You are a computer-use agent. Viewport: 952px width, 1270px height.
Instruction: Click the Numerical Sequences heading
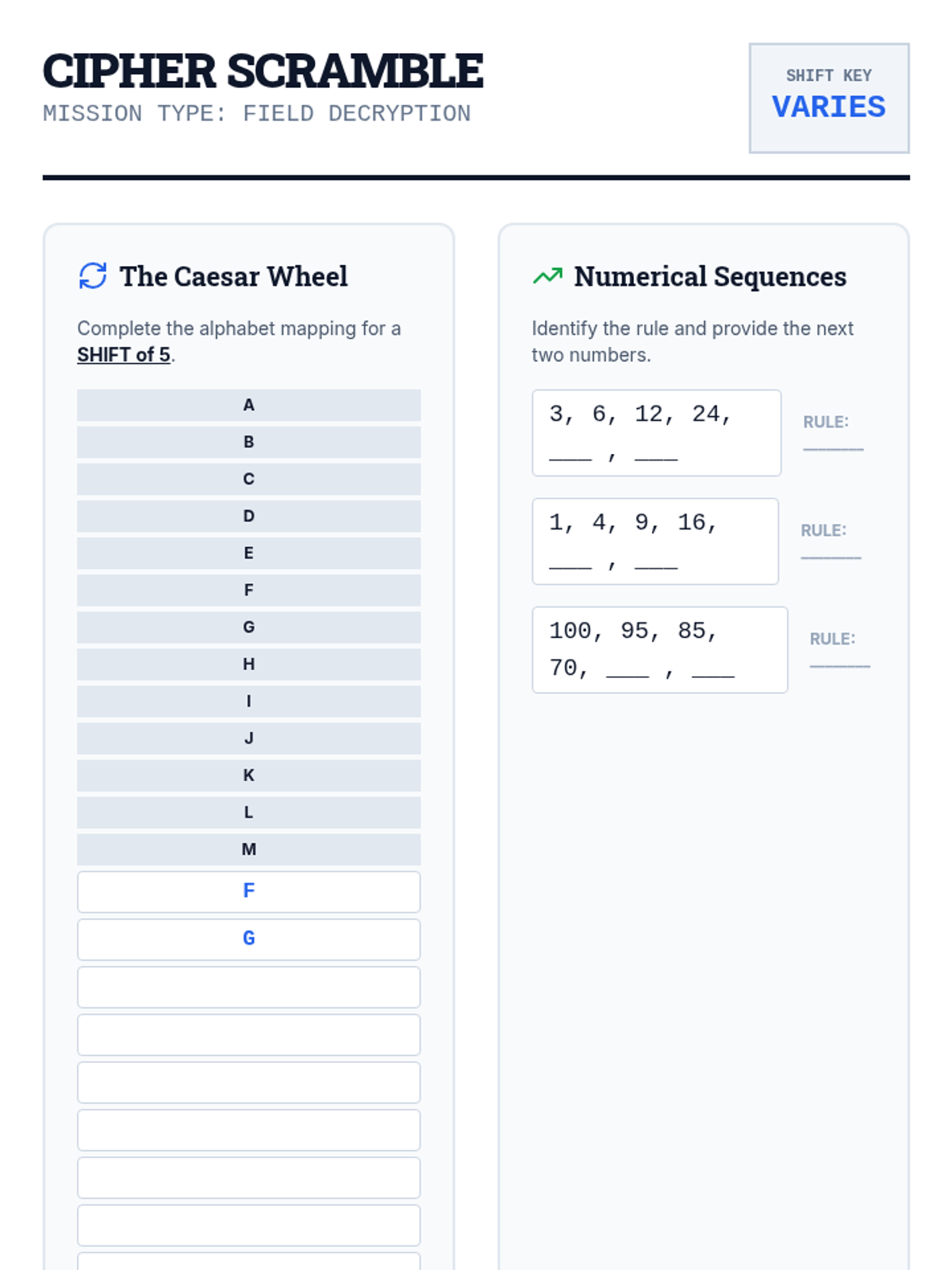coord(710,276)
